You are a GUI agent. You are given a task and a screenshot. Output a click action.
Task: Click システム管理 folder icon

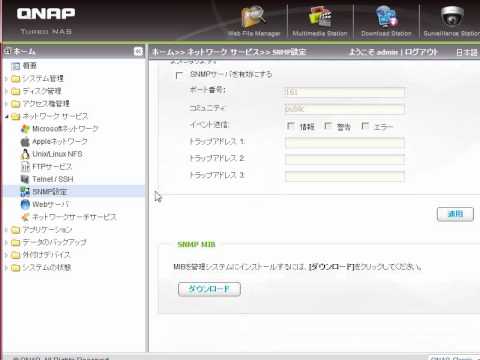pos(16,79)
